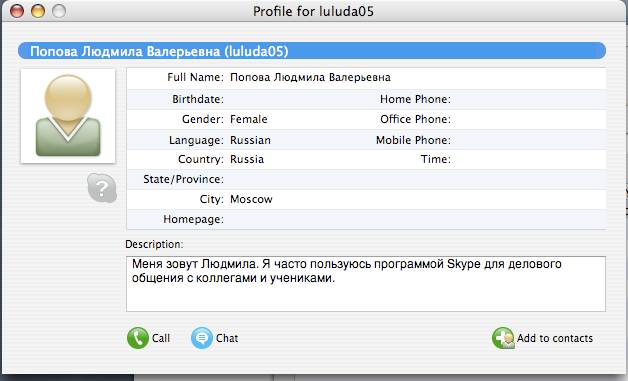The height and width of the screenshot is (381, 628).
Task: Click the Language value Russian
Action: [250, 140]
